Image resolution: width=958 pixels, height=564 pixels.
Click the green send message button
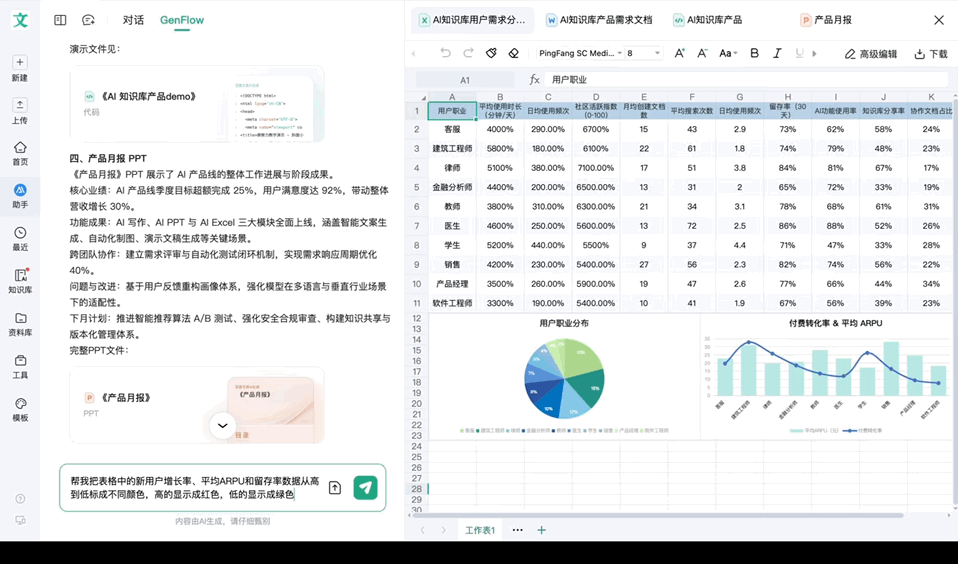pyautogui.click(x=365, y=487)
